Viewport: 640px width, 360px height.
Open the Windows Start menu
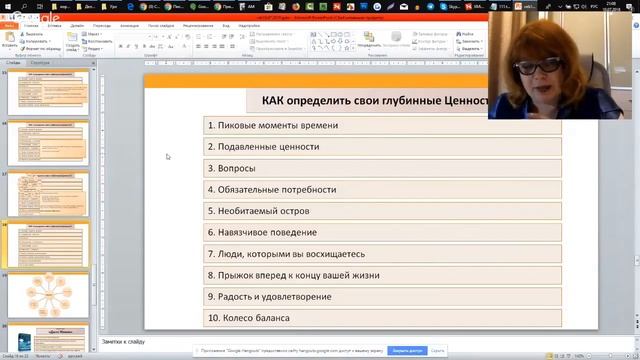pos(7,7)
